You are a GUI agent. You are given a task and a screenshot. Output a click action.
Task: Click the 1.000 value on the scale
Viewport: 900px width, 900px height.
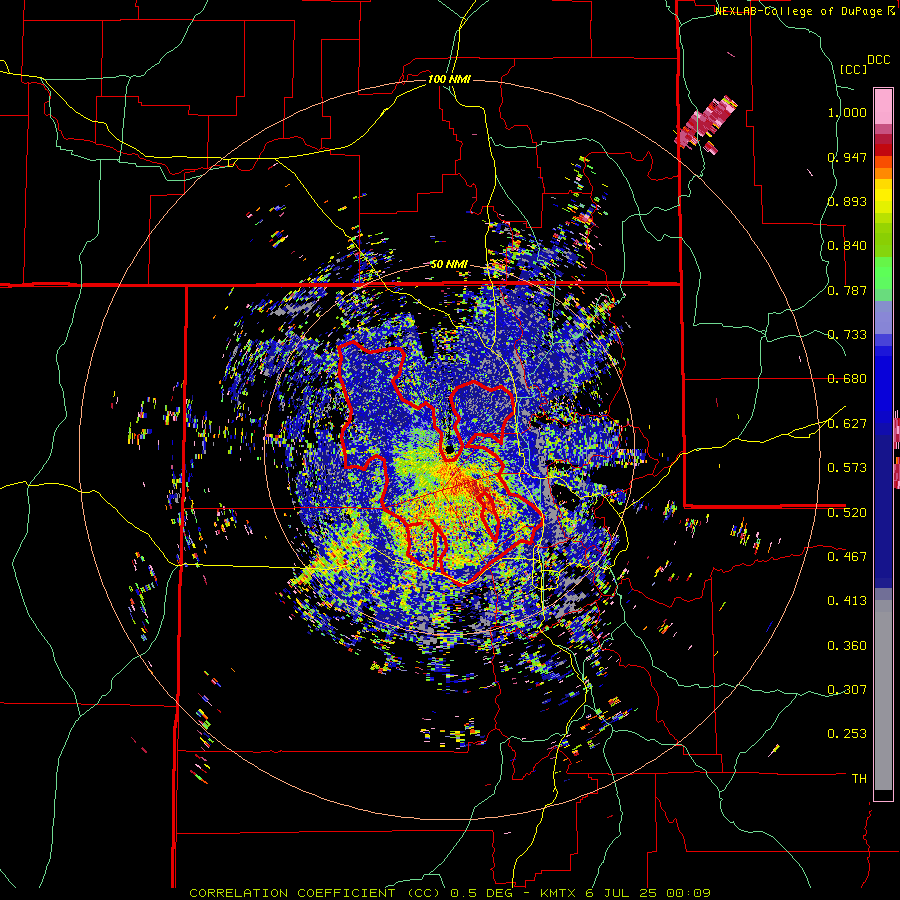(x=847, y=112)
